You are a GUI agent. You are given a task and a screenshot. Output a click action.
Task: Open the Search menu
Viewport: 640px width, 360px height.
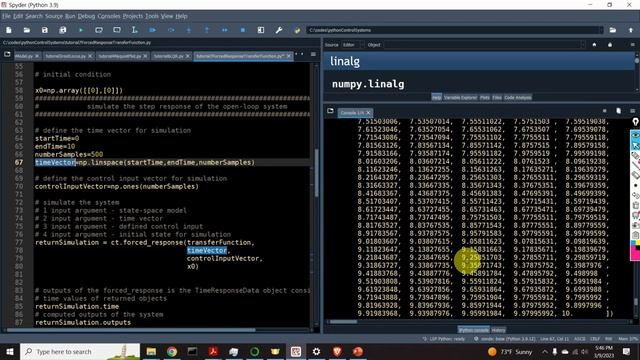34,16
